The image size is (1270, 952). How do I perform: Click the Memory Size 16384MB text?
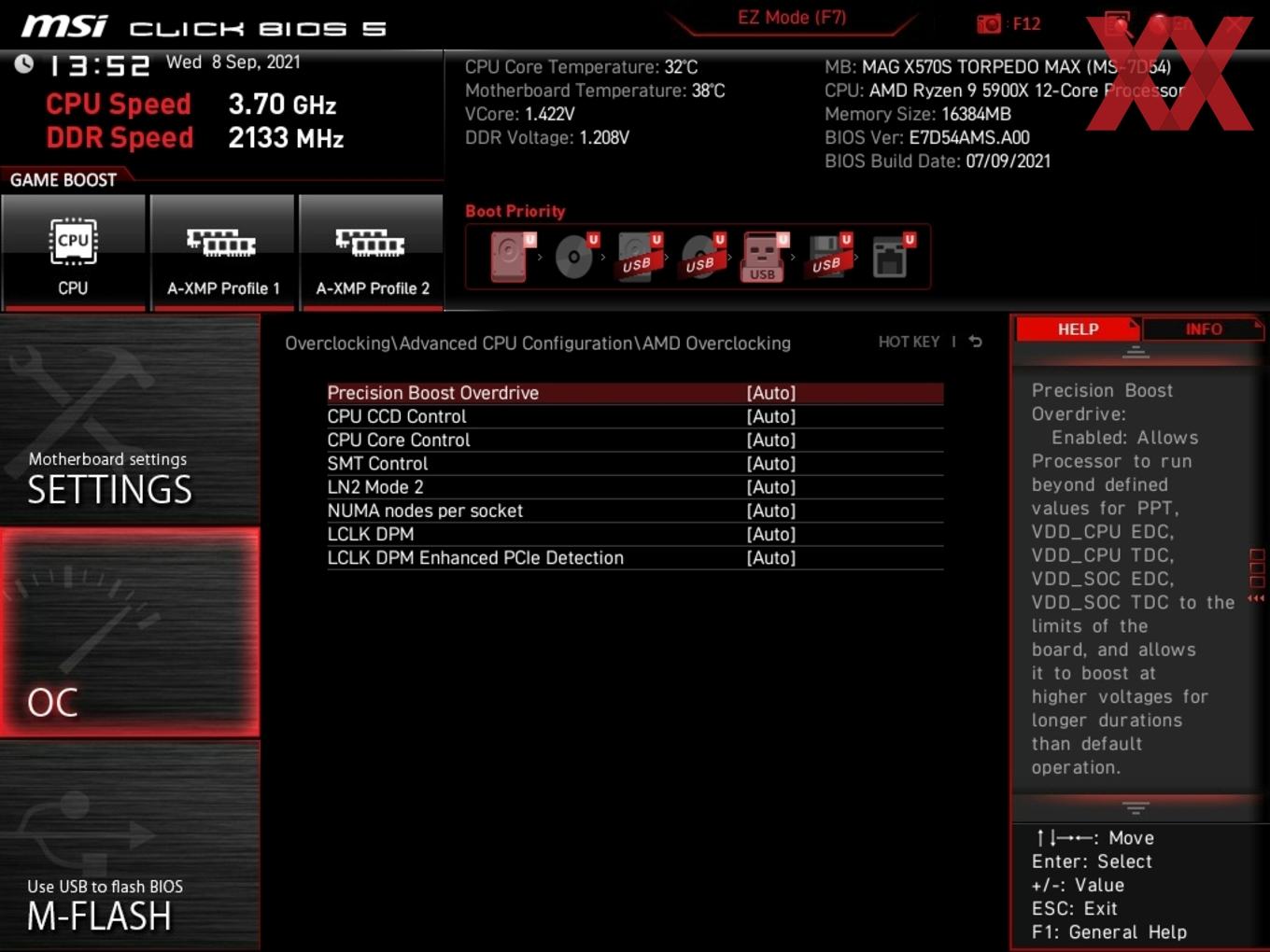[918, 114]
